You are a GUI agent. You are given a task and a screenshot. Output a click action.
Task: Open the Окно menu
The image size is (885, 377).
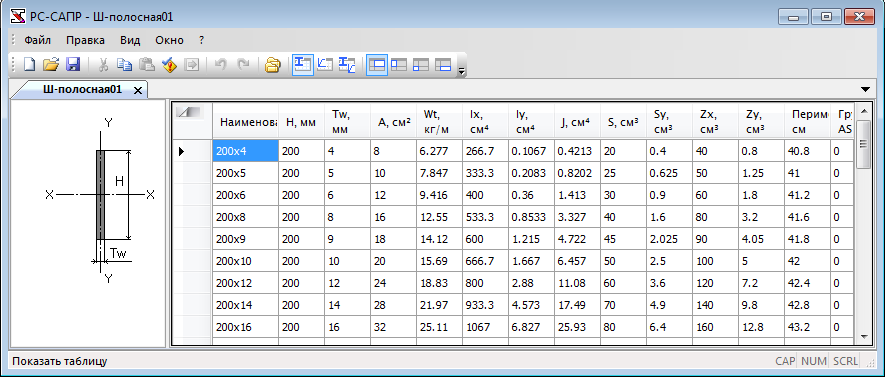pyautogui.click(x=169, y=40)
